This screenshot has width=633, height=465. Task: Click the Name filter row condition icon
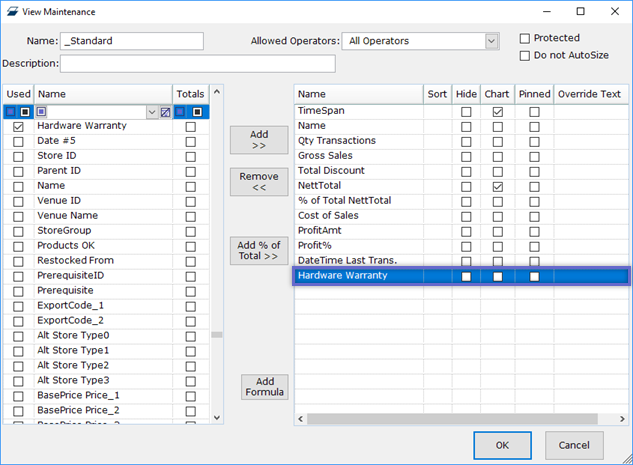point(42,112)
